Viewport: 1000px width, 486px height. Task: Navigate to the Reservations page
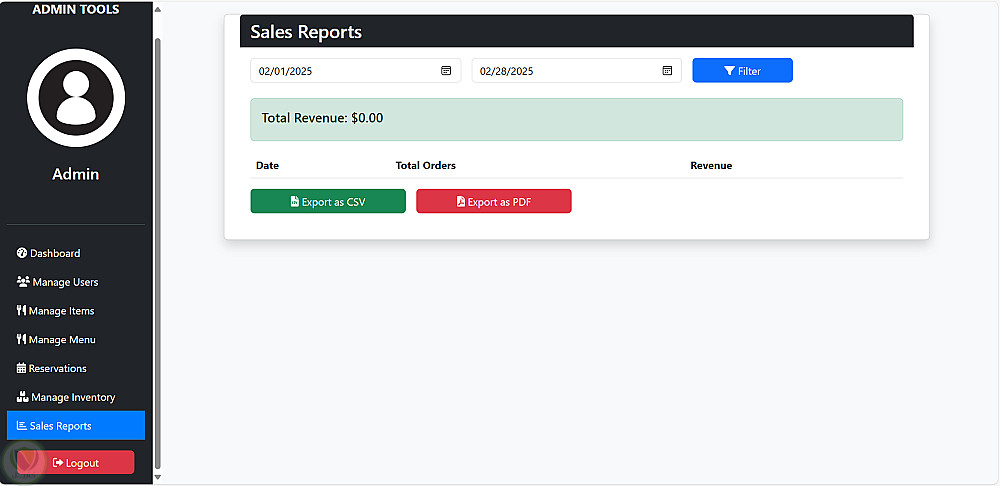[58, 368]
